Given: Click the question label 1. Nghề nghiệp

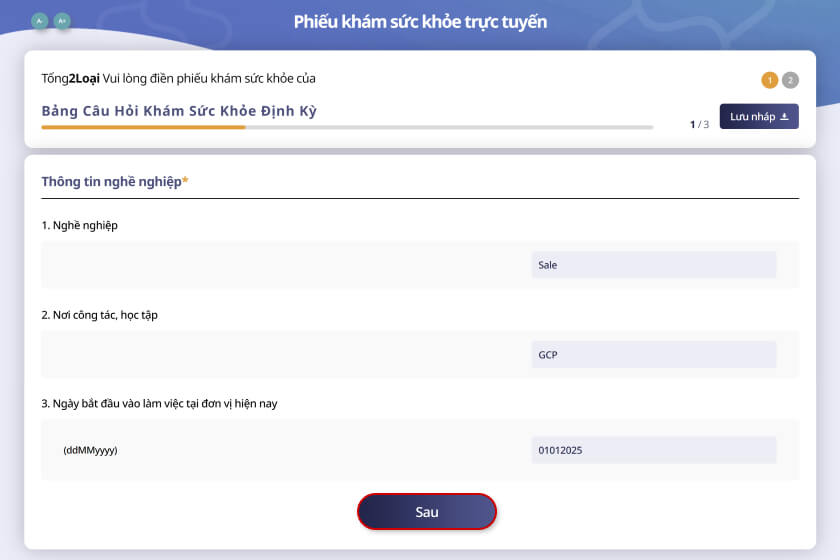Looking at the screenshot, I should (80, 225).
